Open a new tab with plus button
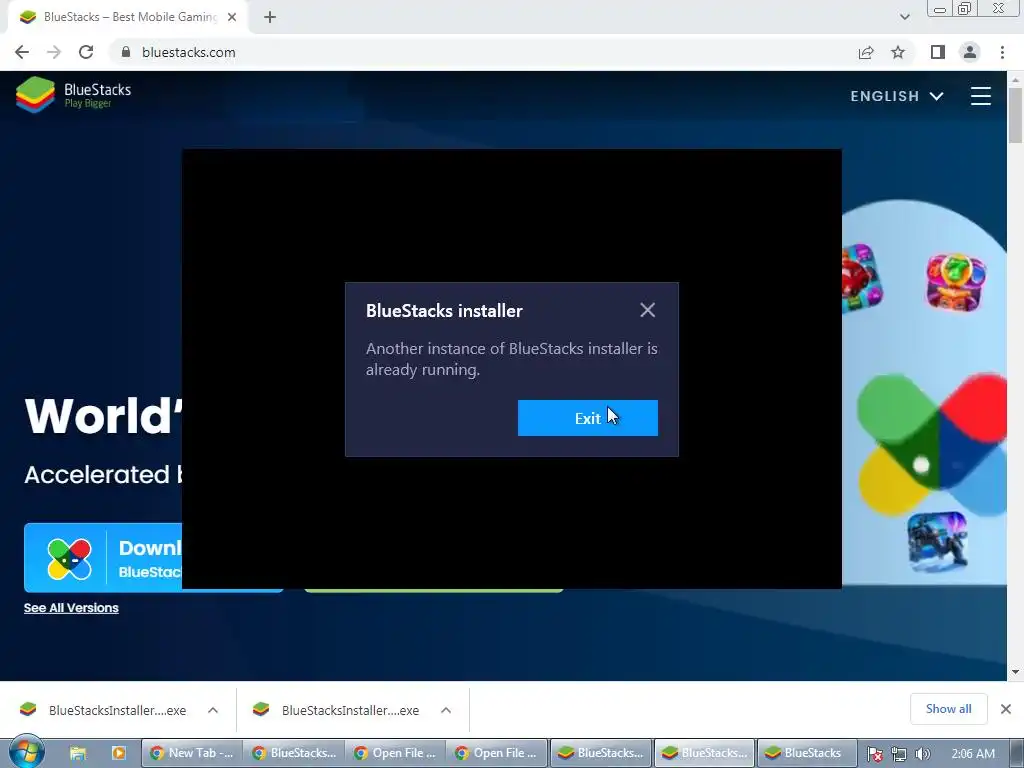This screenshot has height=768, width=1024. coord(270,17)
